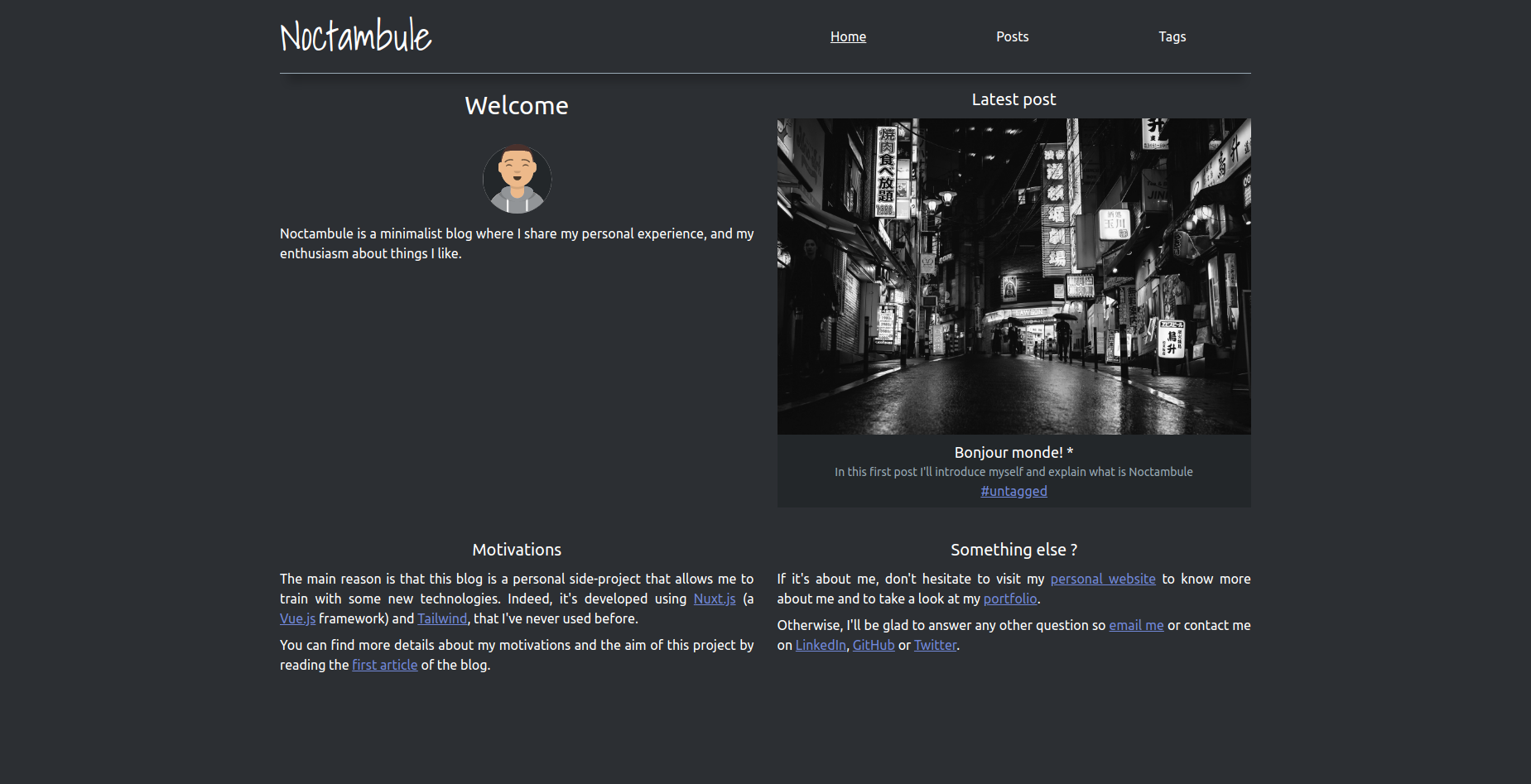The height and width of the screenshot is (784, 1531).
Task: Open the LinkedIn profile link
Action: click(x=819, y=645)
